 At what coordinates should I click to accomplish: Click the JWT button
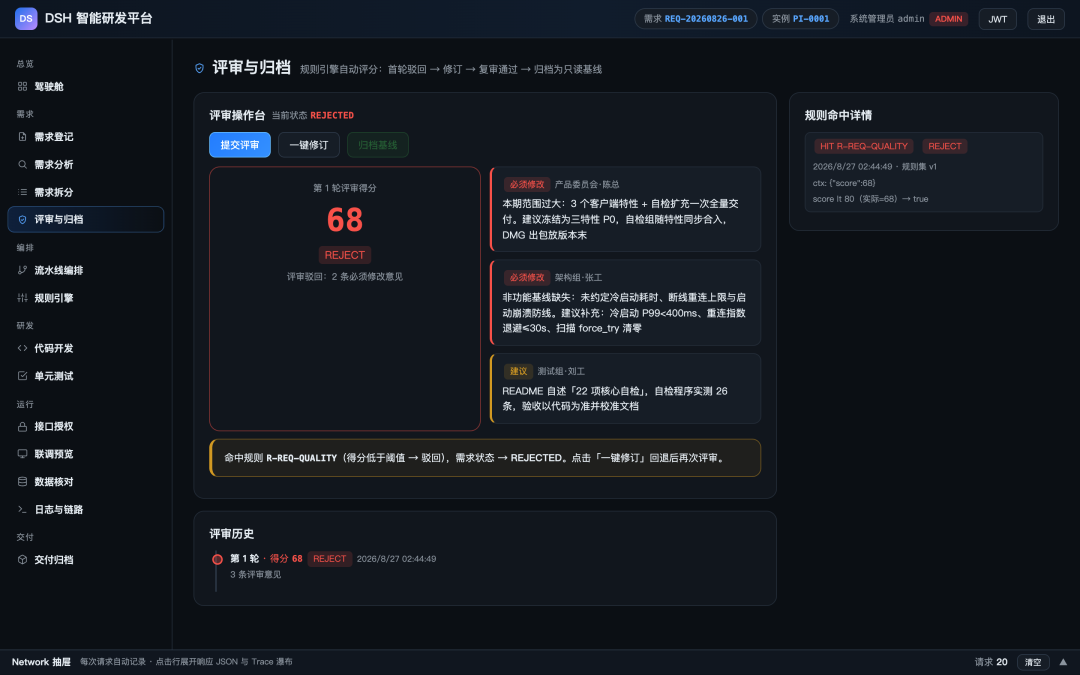(997, 19)
